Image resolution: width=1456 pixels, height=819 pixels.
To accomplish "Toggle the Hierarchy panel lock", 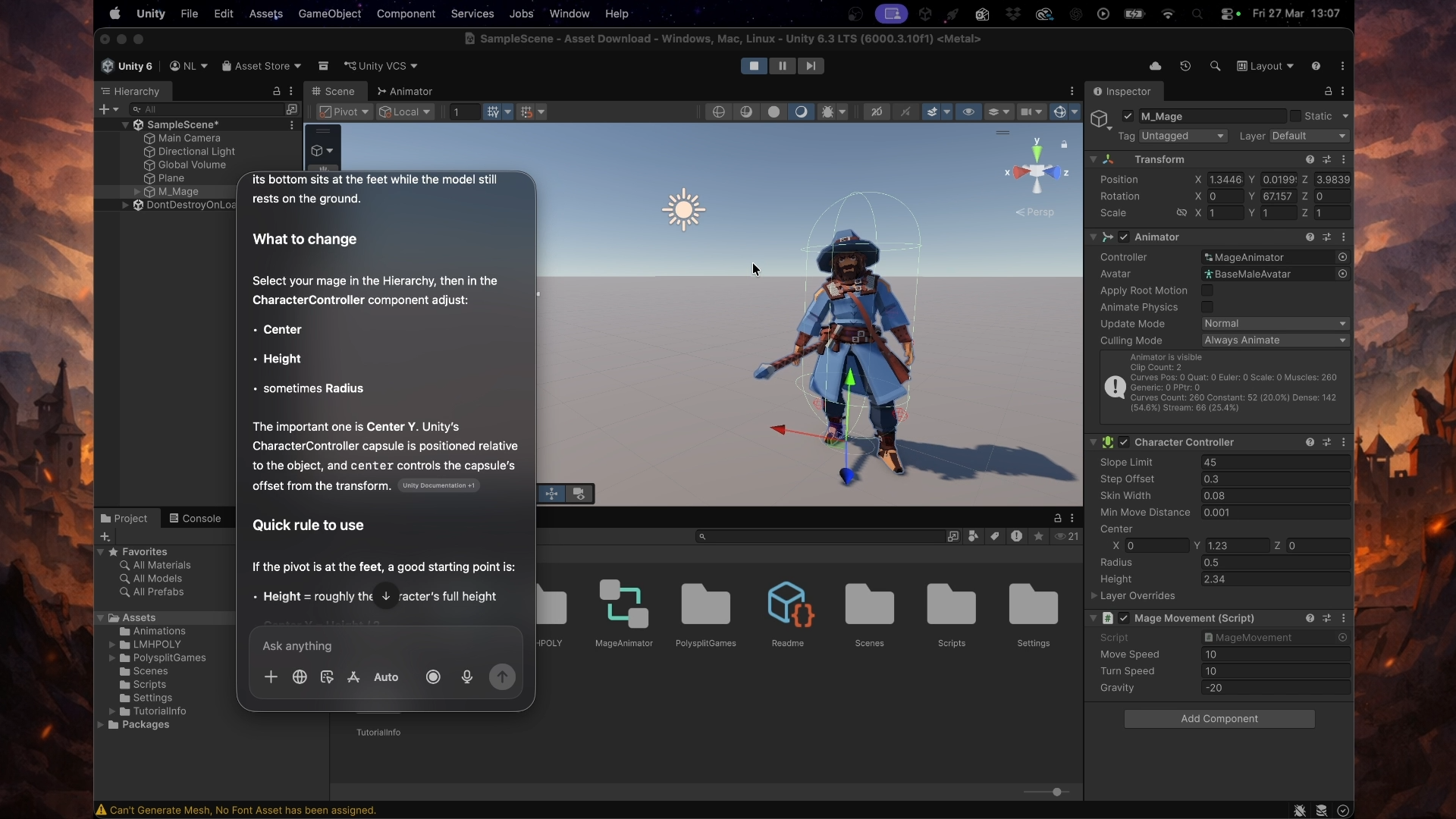I will [277, 91].
